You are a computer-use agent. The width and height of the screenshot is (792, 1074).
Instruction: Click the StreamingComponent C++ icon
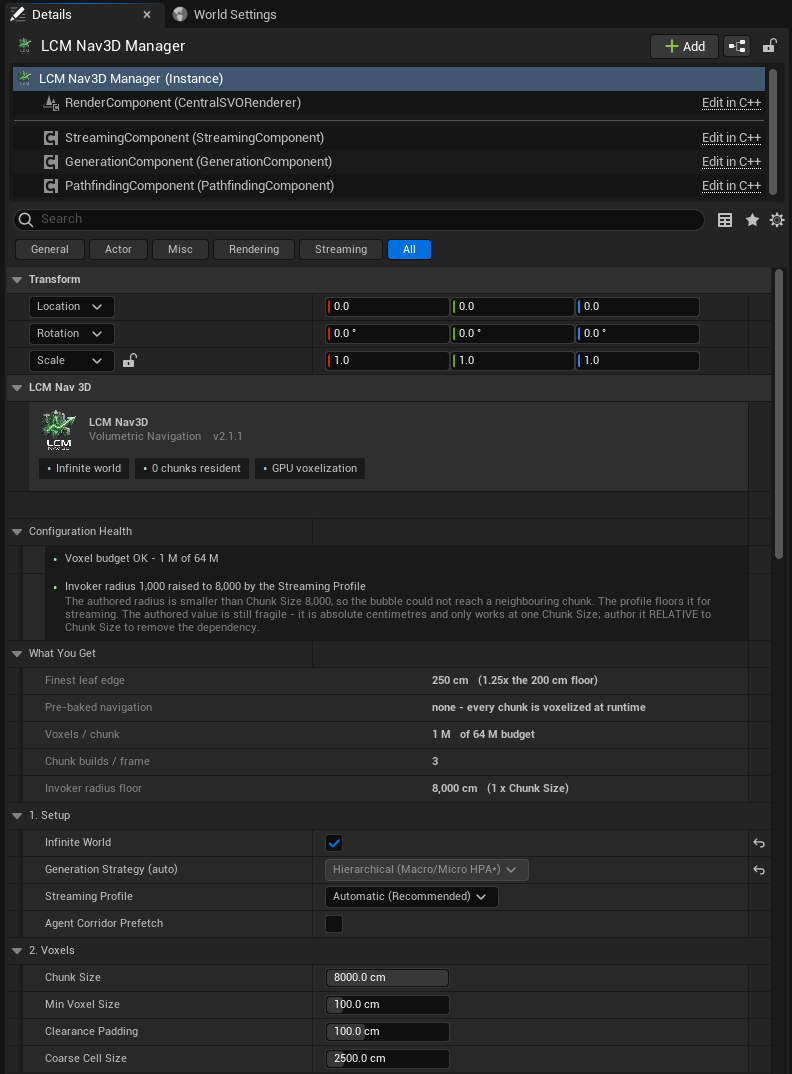pyautogui.click(x=51, y=138)
